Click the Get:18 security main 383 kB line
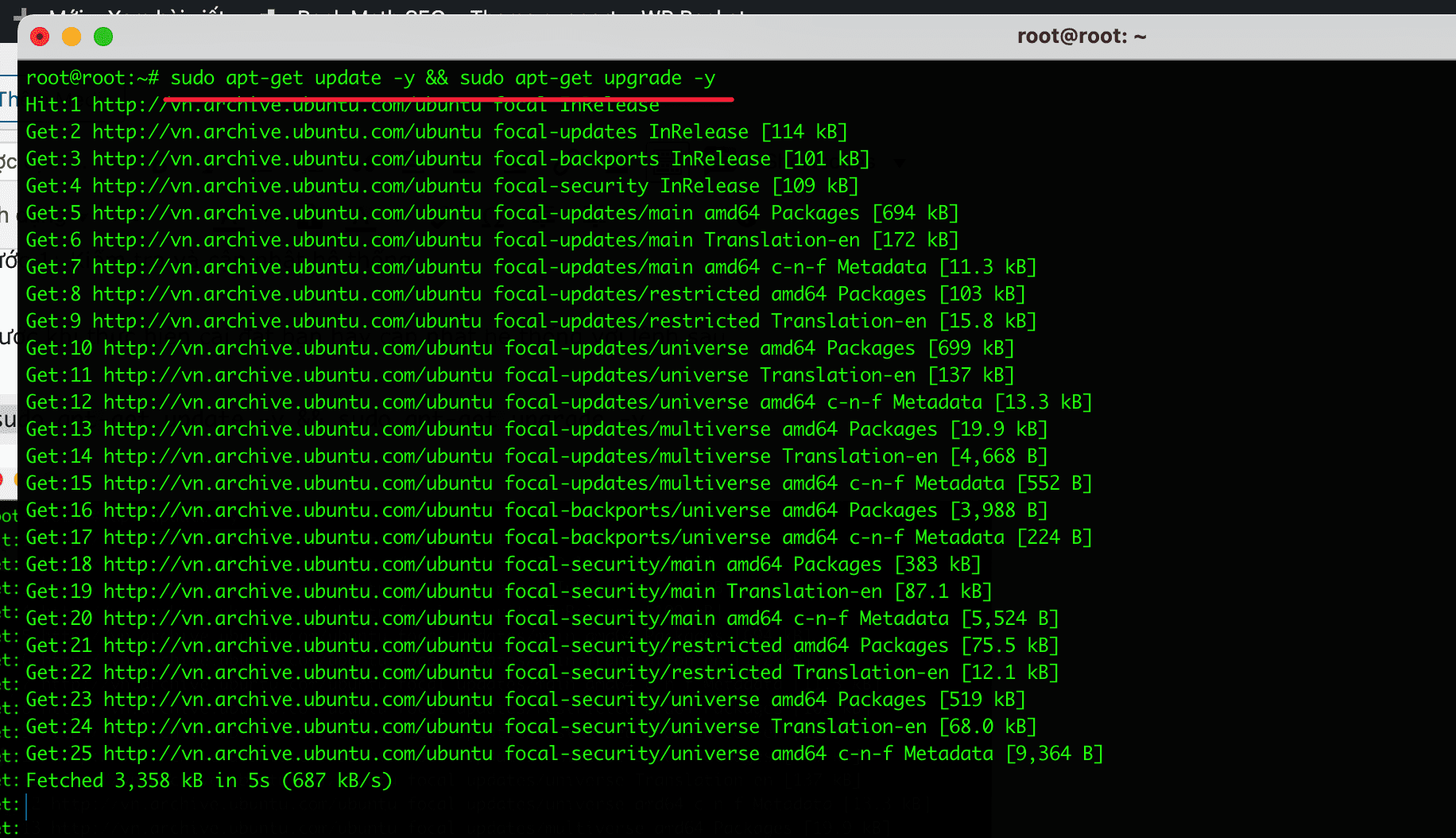 point(503,564)
